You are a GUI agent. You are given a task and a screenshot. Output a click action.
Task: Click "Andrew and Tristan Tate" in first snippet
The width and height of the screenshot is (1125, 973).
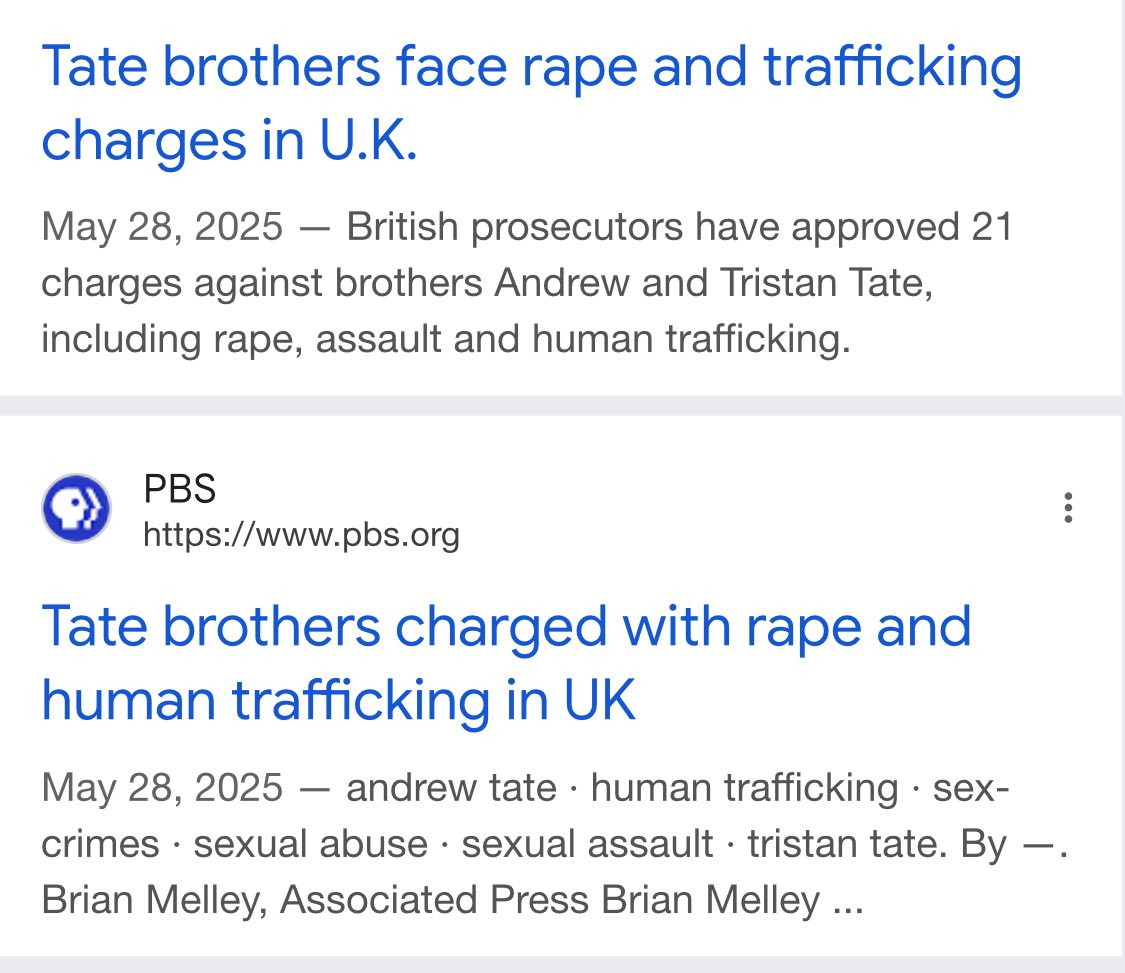click(714, 283)
